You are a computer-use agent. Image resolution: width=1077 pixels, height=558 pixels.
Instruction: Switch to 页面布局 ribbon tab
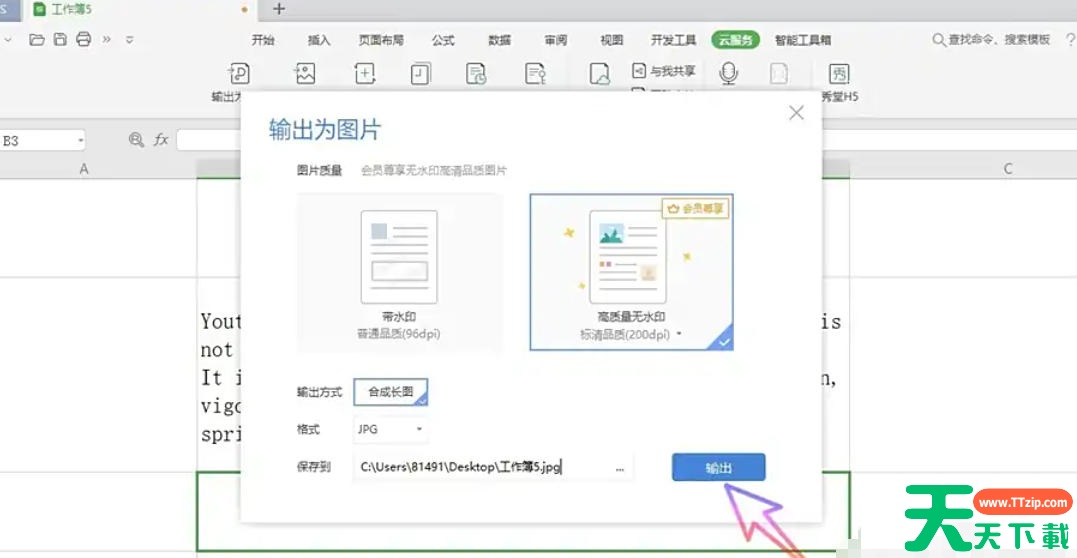pyautogui.click(x=381, y=41)
